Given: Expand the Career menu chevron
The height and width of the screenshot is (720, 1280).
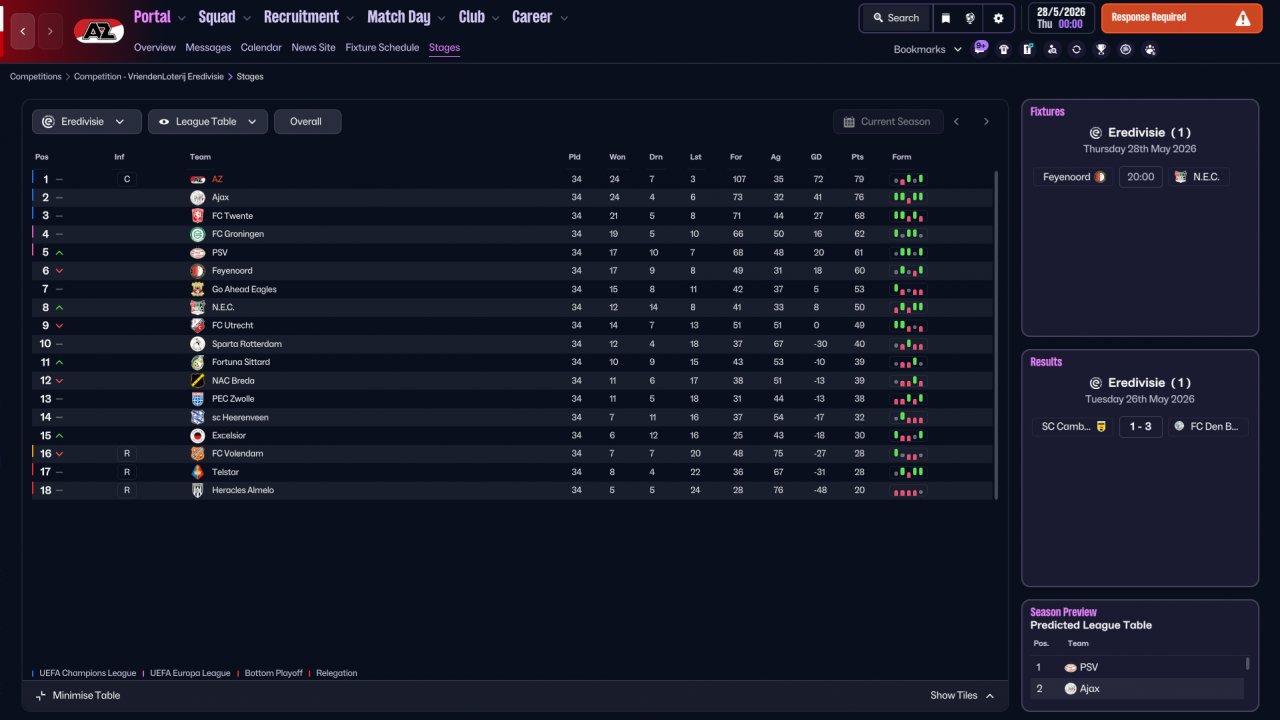Looking at the screenshot, I should tap(564, 18).
